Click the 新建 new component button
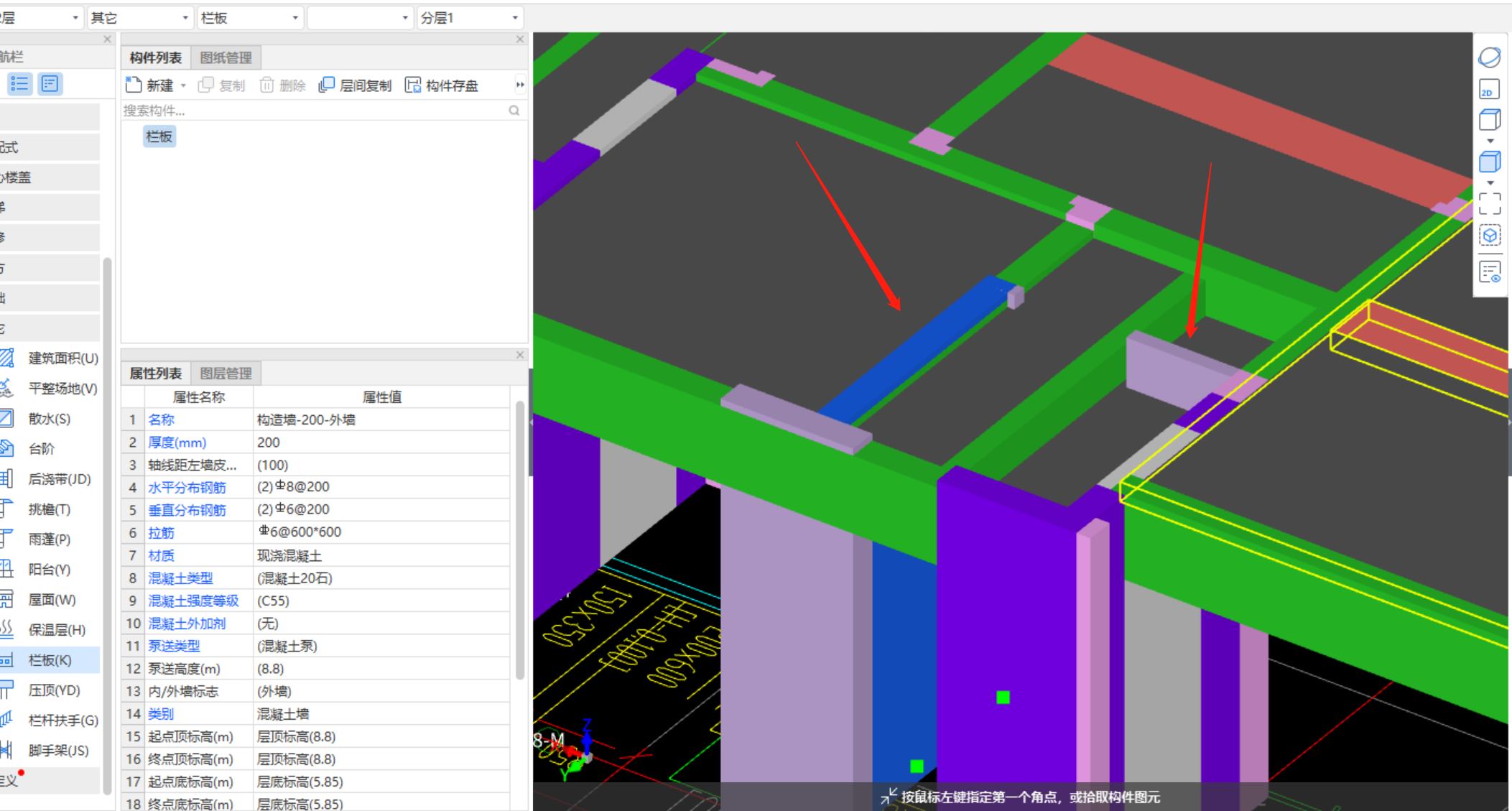Screen dimensions: 1512x811 (149, 85)
